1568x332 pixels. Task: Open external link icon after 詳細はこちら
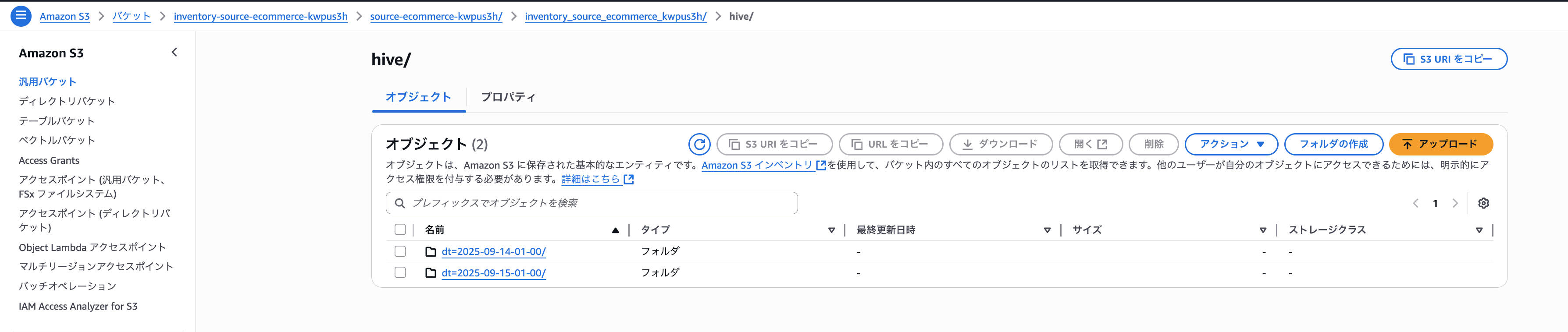(x=629, y=180)
